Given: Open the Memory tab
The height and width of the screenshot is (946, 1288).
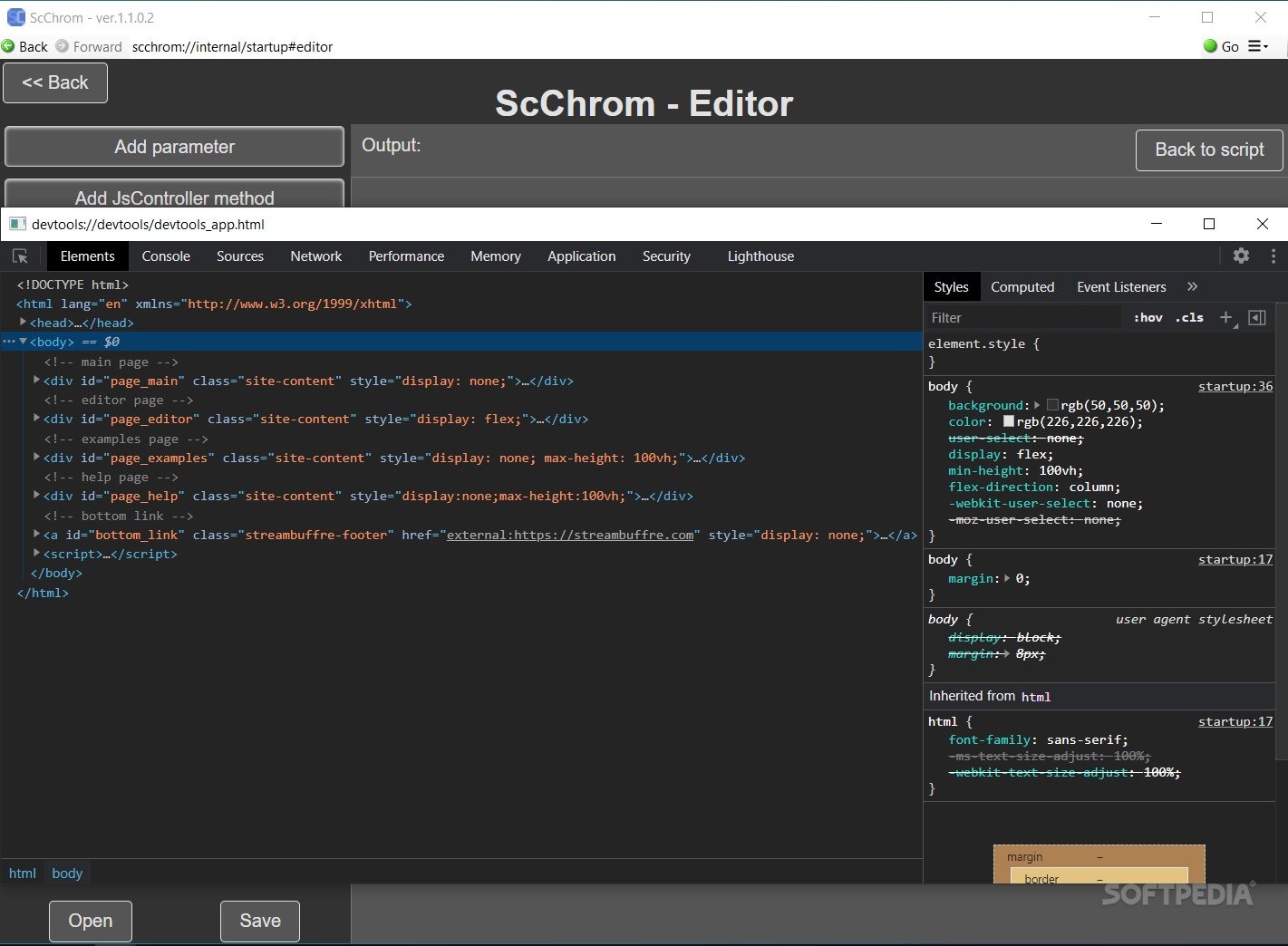Looking at the screenshot, I should 496,256.
